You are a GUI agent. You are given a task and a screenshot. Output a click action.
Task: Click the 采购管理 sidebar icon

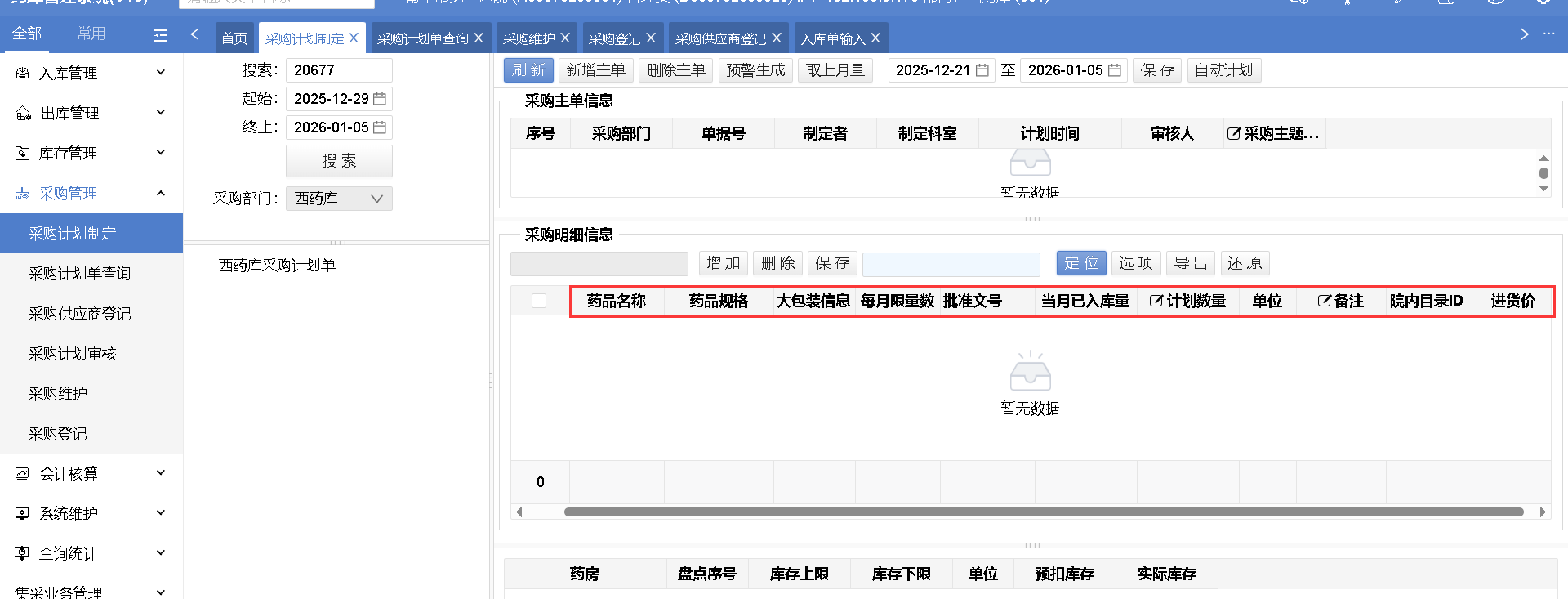coord(23,194)
